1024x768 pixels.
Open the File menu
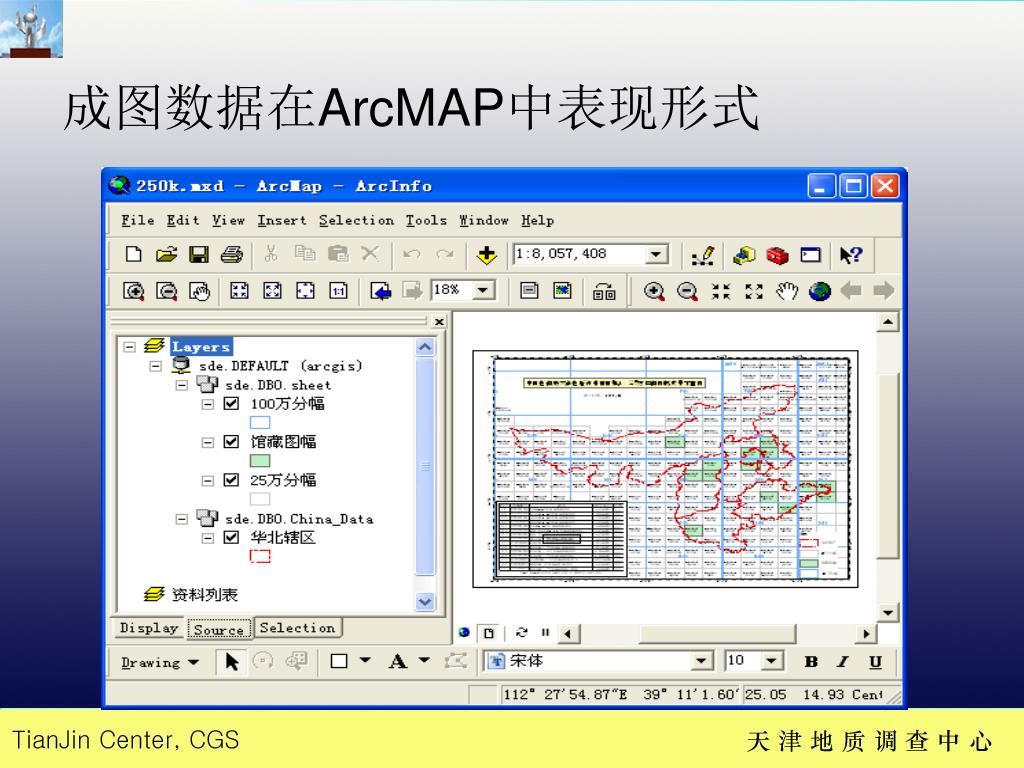click(x=138, y=220)
